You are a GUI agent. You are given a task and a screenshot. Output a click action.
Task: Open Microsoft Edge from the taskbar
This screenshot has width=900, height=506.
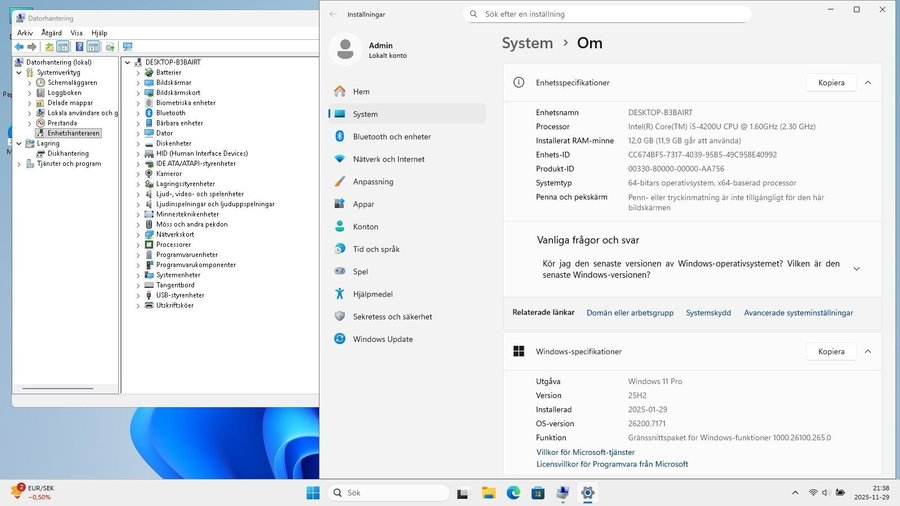(513, 493)
